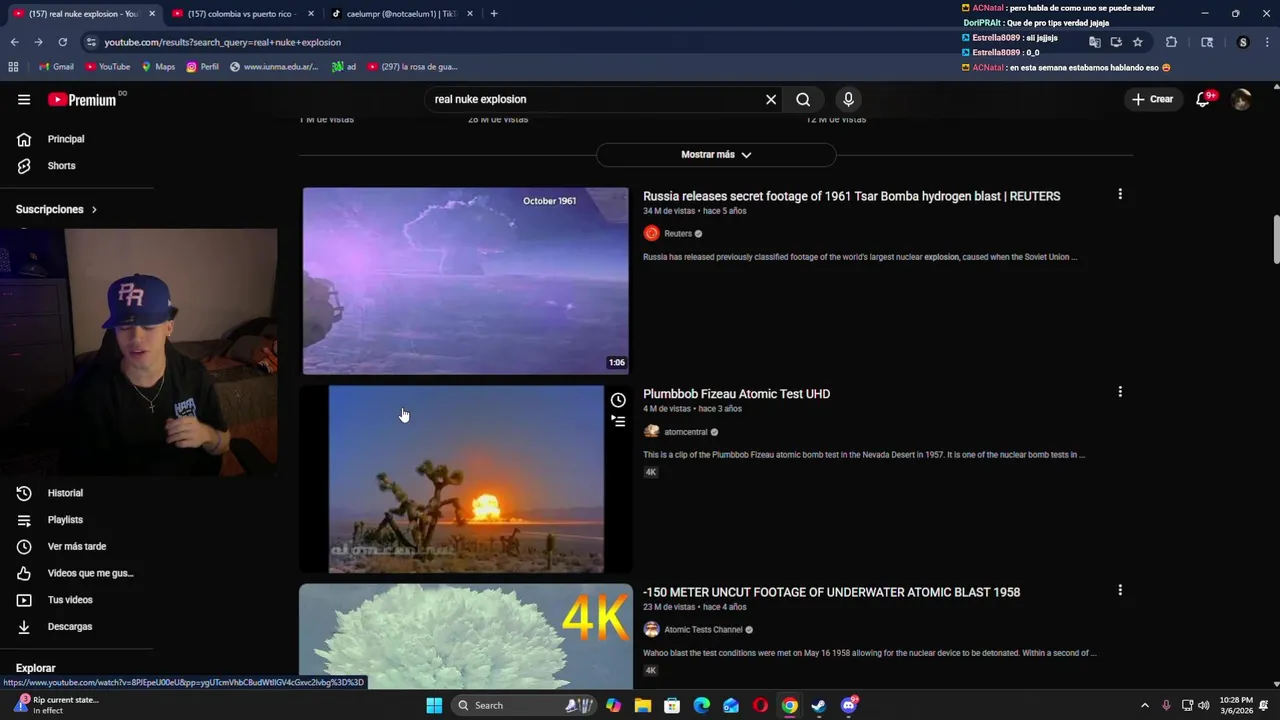Open Discord from the taskbar
Screen dimensions: 1280x720
click(849, 705)
